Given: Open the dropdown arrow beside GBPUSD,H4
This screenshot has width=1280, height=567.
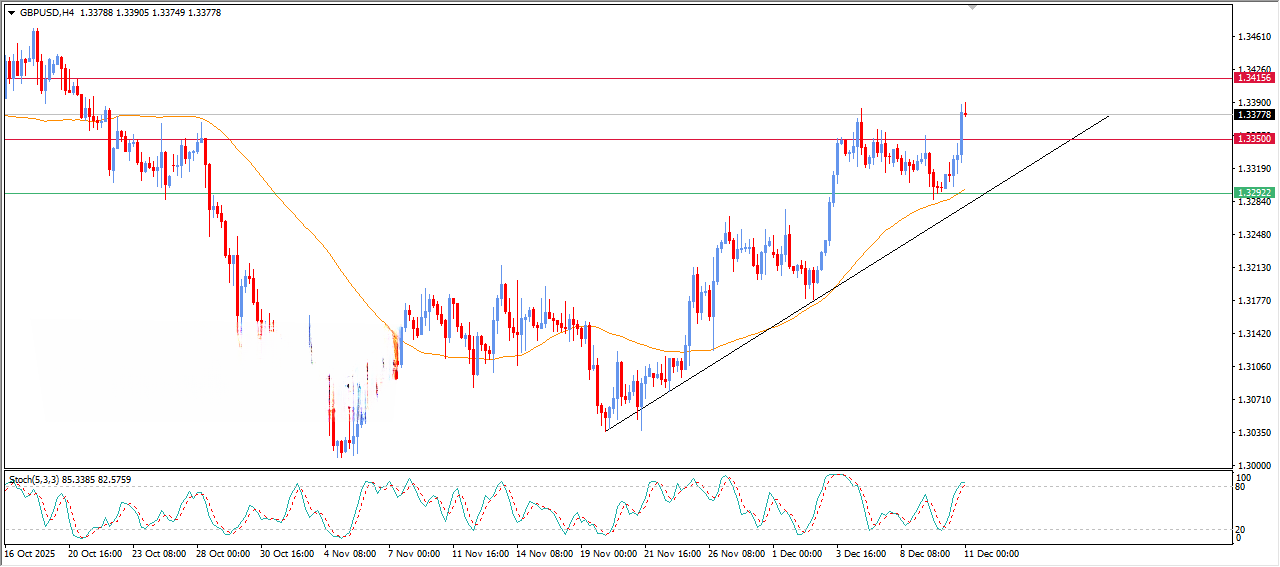Looking at the screenshot, I should [x=12, y=13].
